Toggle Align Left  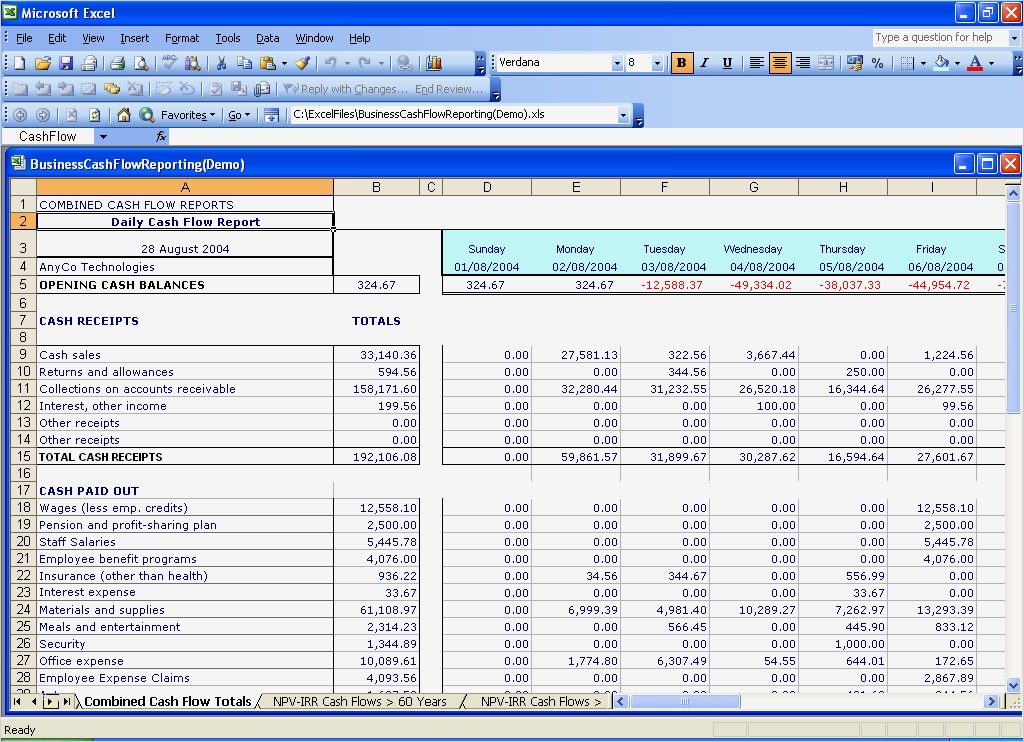756,63
